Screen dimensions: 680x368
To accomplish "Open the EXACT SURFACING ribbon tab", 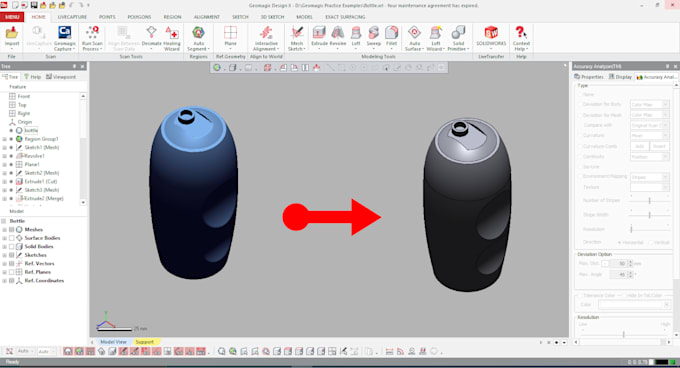I will [345, 17].
